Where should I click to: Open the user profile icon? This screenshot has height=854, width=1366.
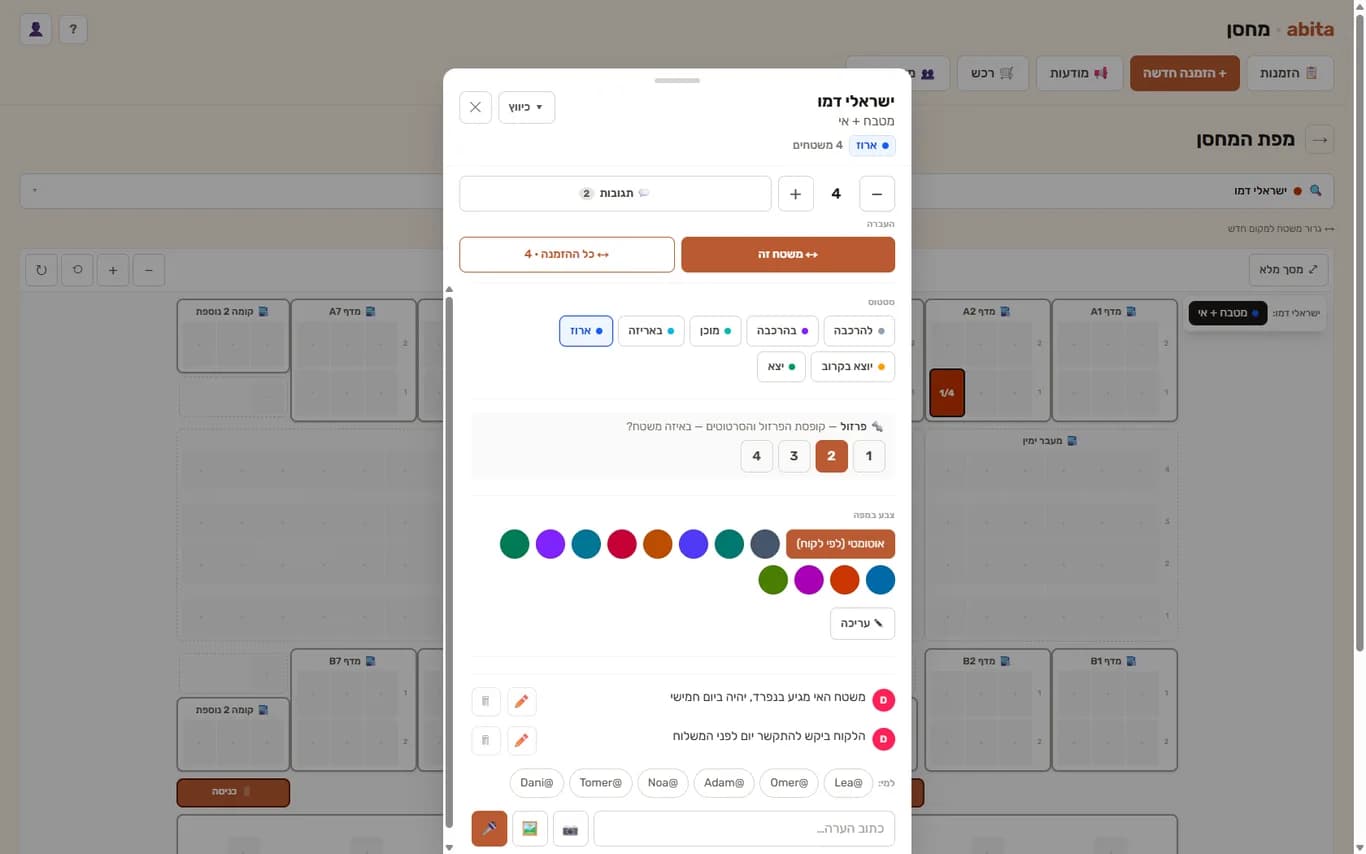(x=36, y=29)
